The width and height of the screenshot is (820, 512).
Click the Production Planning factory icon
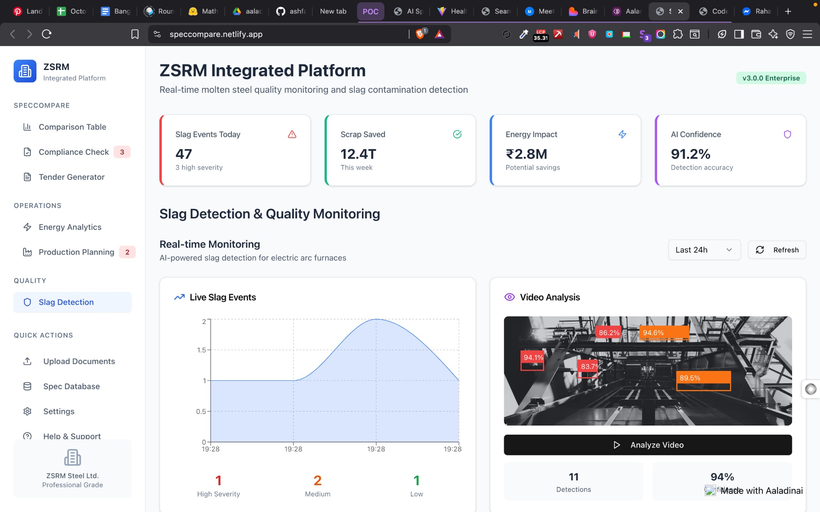click(27, 252)
